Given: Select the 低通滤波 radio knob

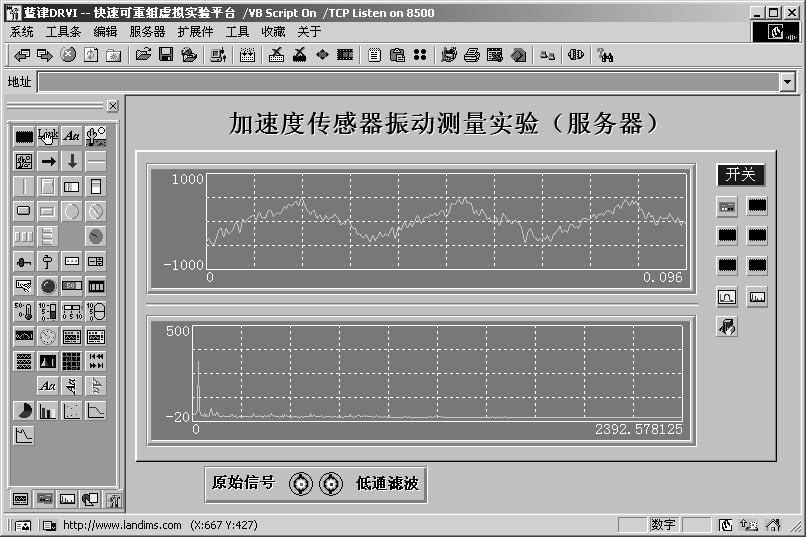Looking at the screenshot, I should coord(331,484).
